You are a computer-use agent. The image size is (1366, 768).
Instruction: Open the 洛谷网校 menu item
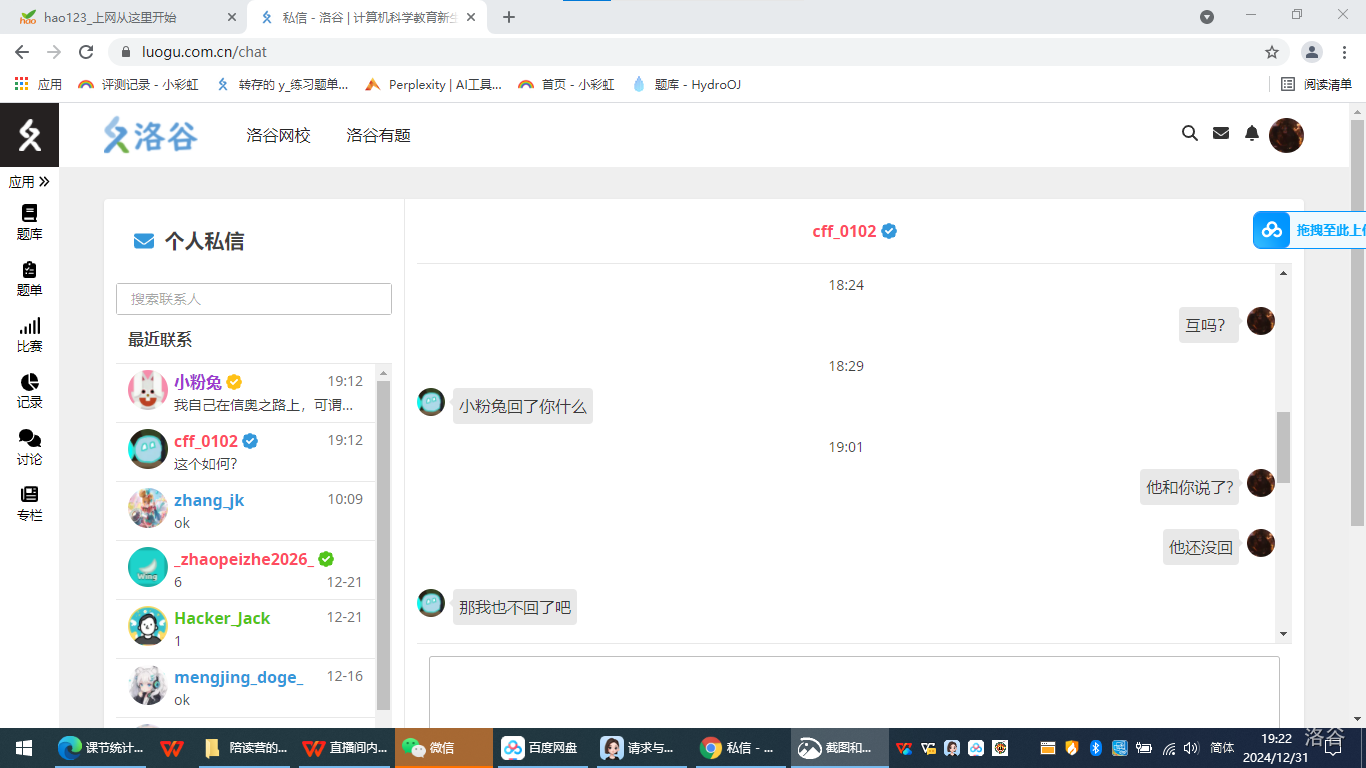pos(278,135)
